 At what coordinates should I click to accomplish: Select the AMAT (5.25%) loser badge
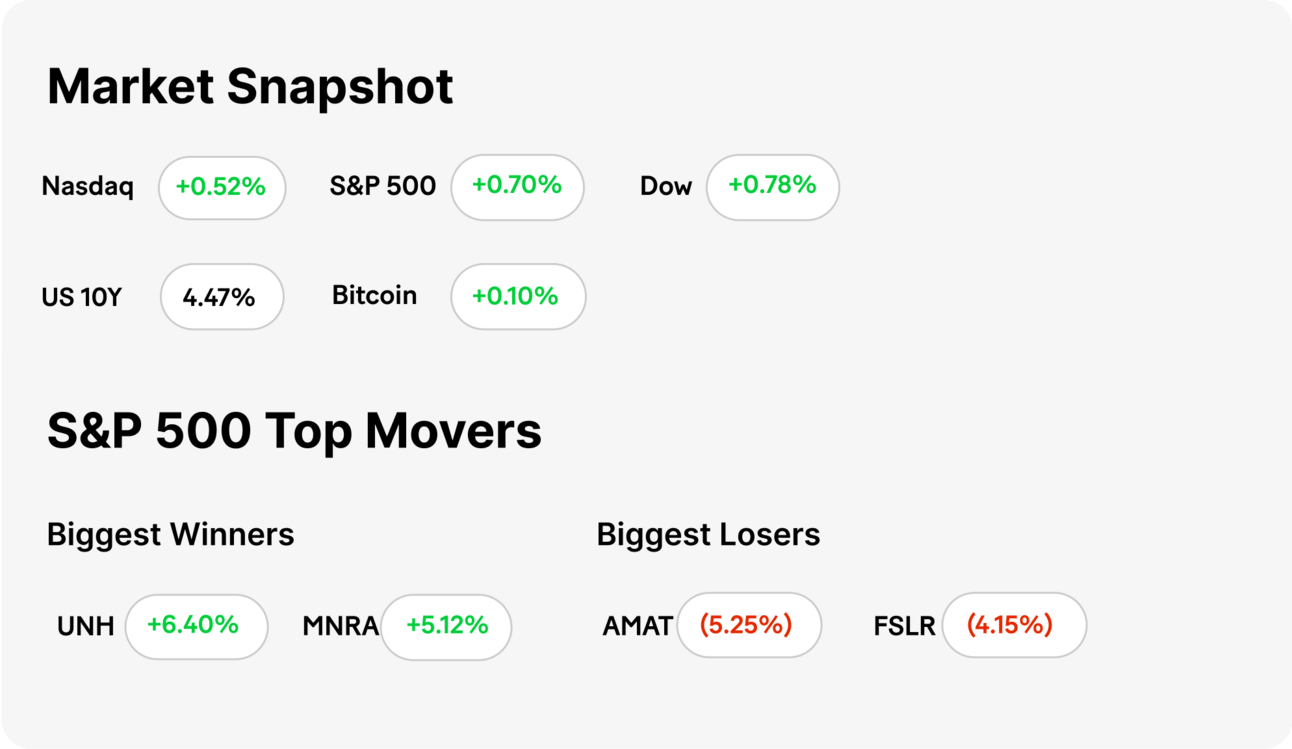(749, 625)
